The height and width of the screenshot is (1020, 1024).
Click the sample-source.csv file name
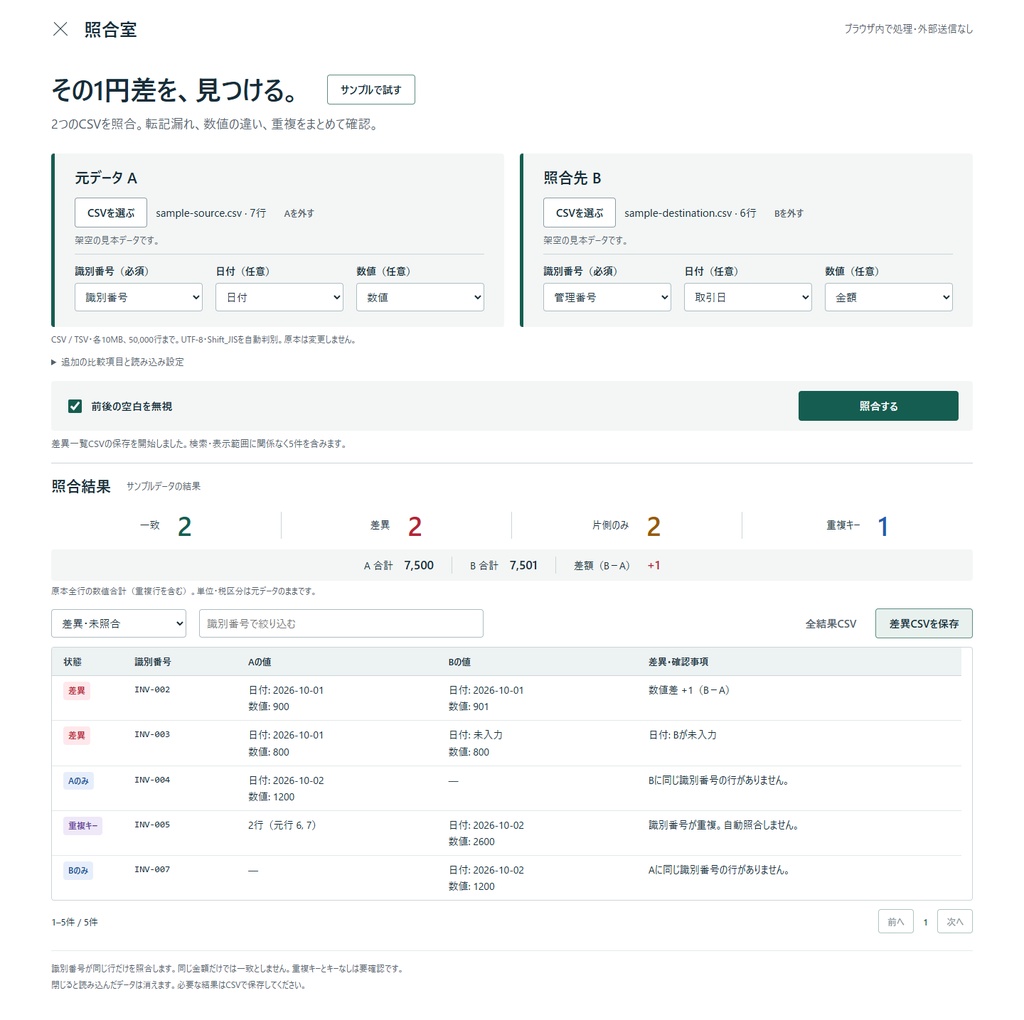pyautogui.click(x=199, y=214)
